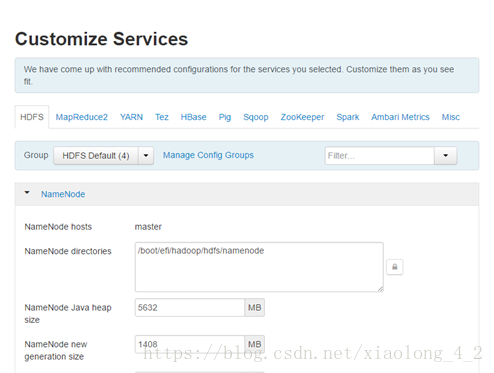
Task: Switch to the MapReduce2 tab
Action: [81, 117]
